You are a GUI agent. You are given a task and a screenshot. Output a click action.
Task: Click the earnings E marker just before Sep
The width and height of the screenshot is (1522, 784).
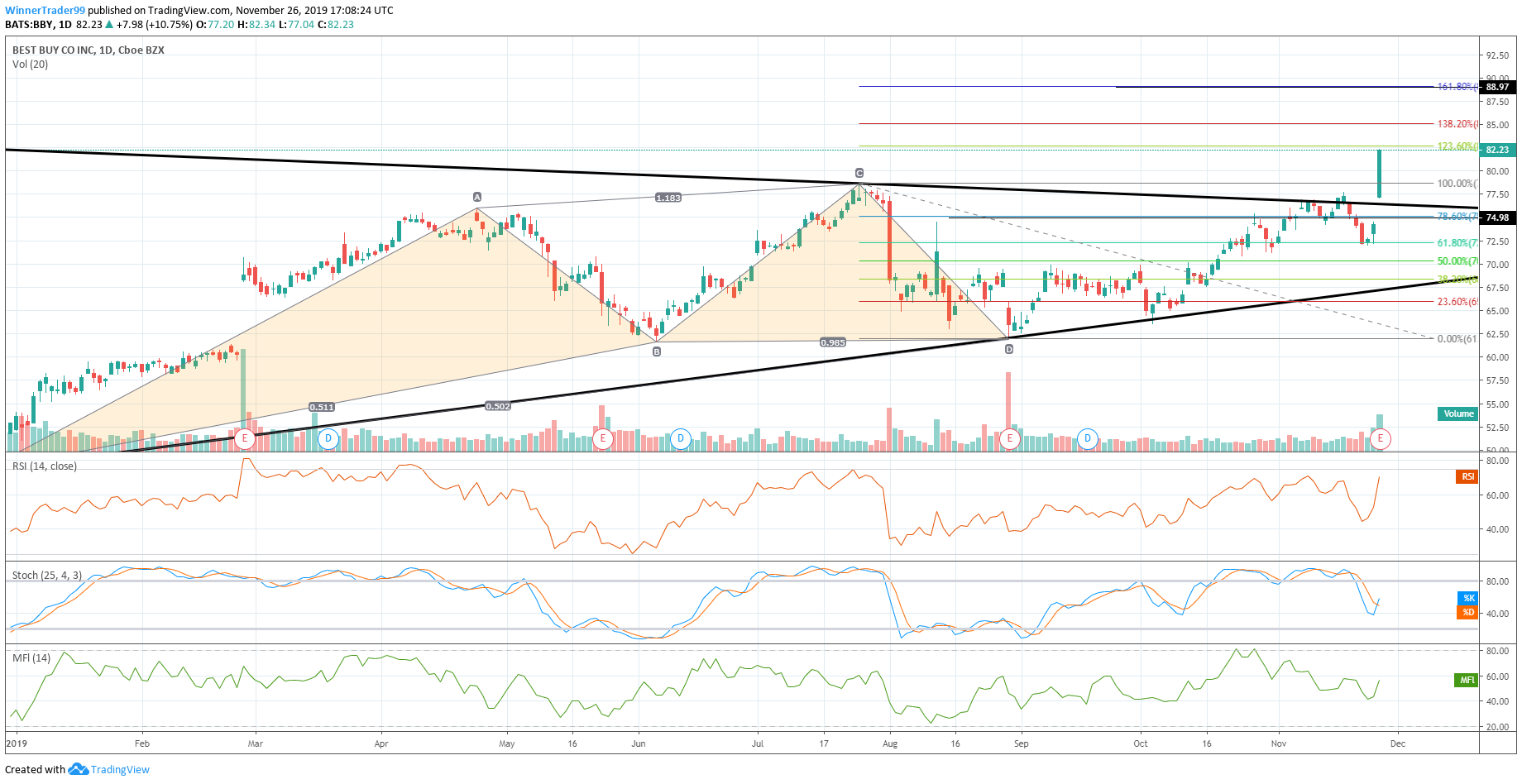(x=1009, y=438)
